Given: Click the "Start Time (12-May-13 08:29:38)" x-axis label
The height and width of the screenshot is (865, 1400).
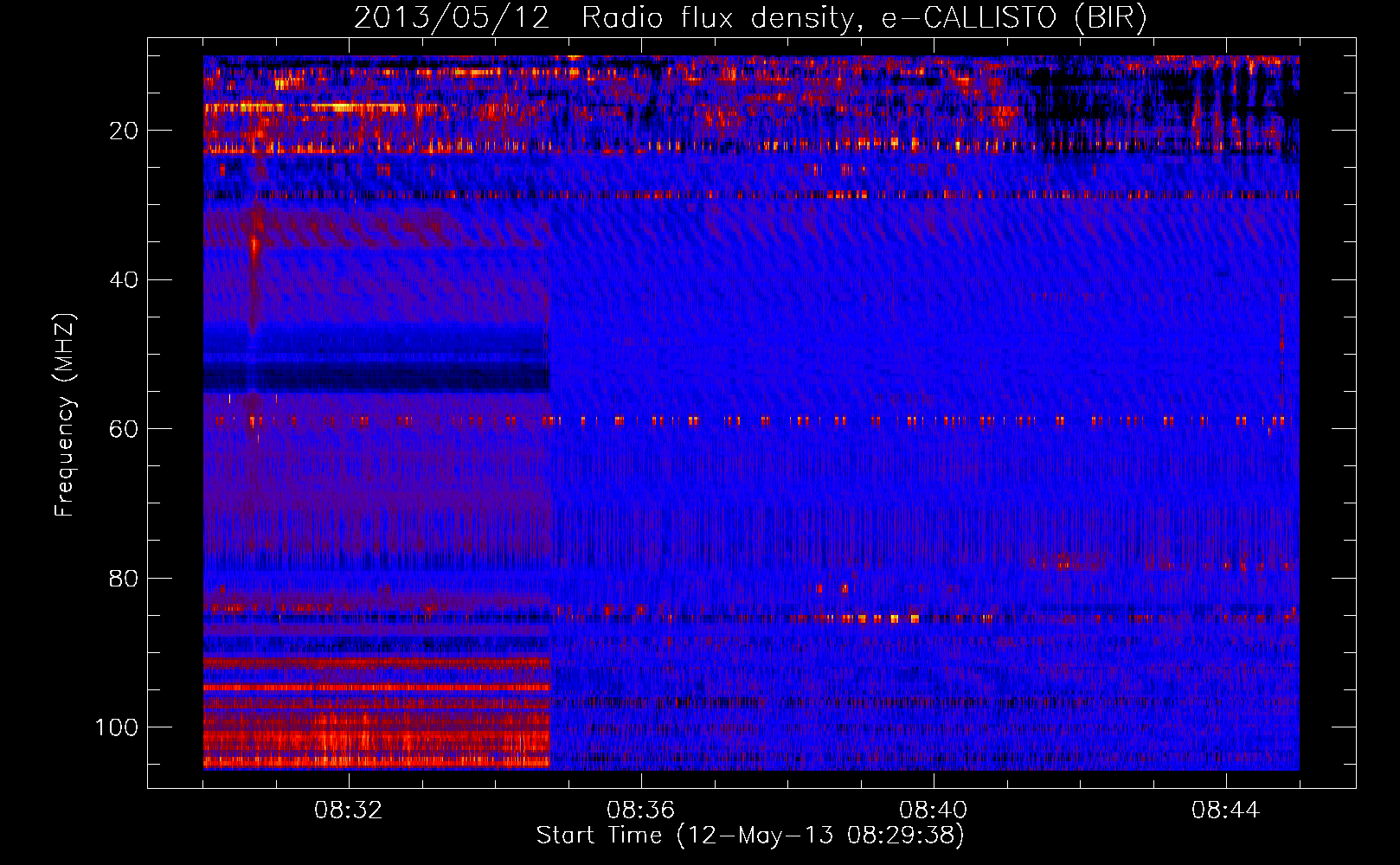Looking at the screenshot, I should coord(750,836).
